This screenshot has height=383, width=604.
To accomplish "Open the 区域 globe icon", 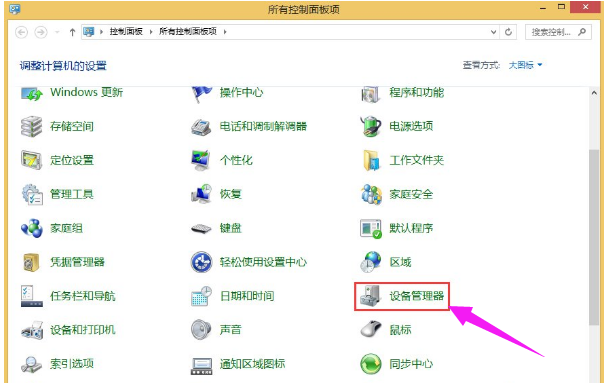I will (371, 262).
